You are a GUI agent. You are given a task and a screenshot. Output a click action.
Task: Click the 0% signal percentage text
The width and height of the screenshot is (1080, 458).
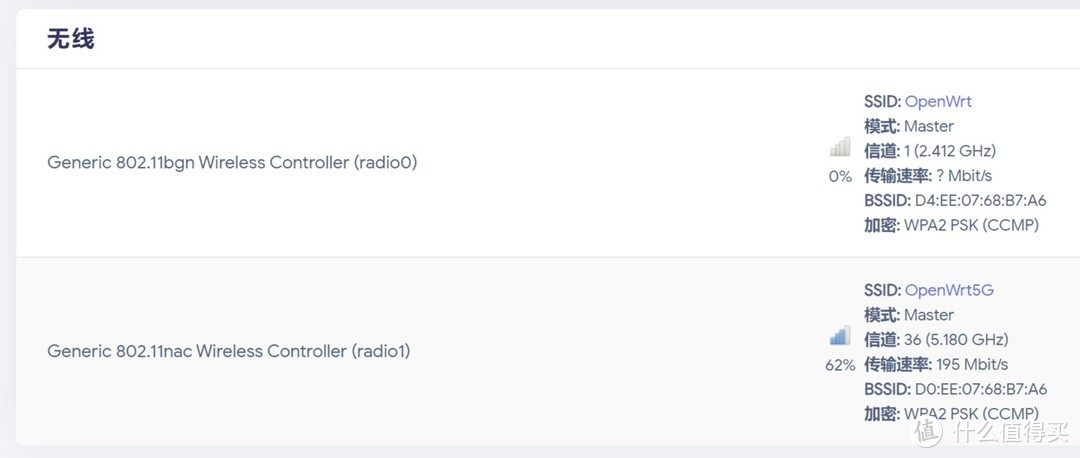(840, 176)
